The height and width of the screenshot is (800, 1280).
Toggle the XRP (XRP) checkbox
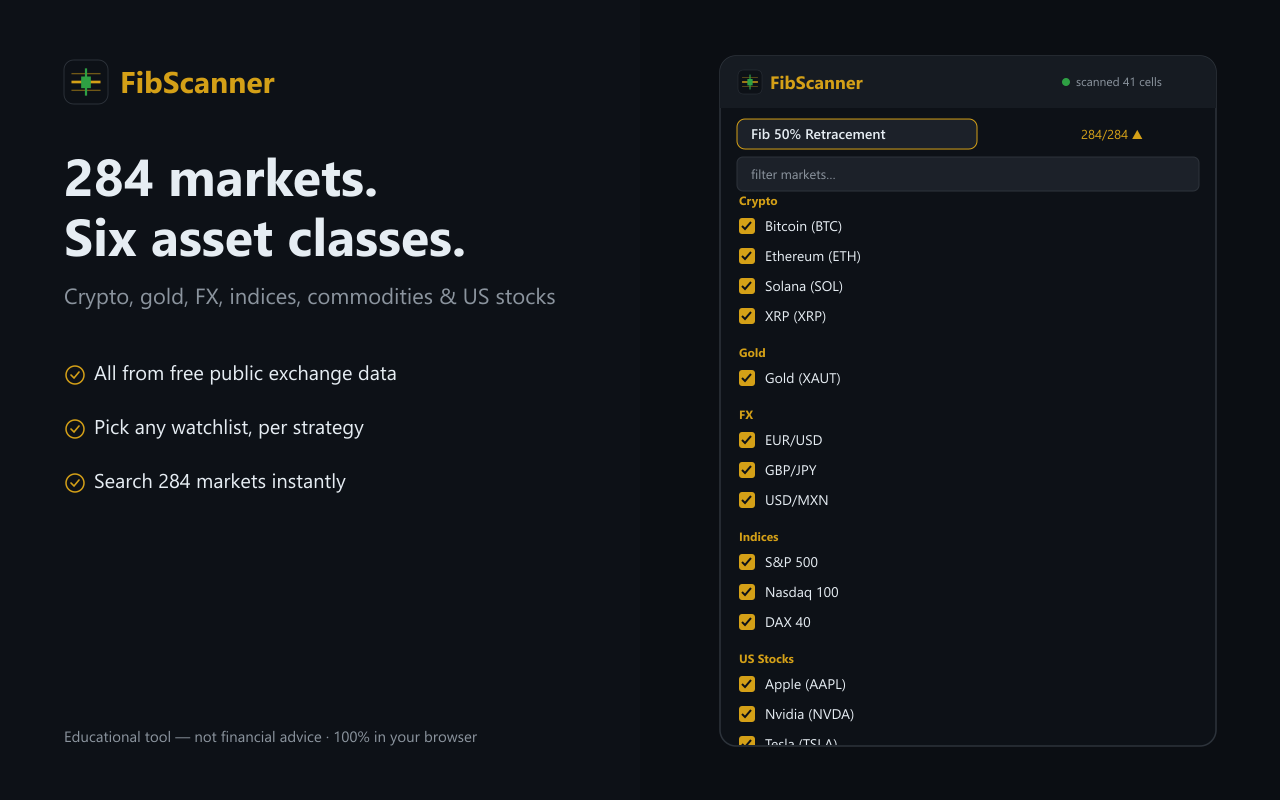tap(747, 316)
